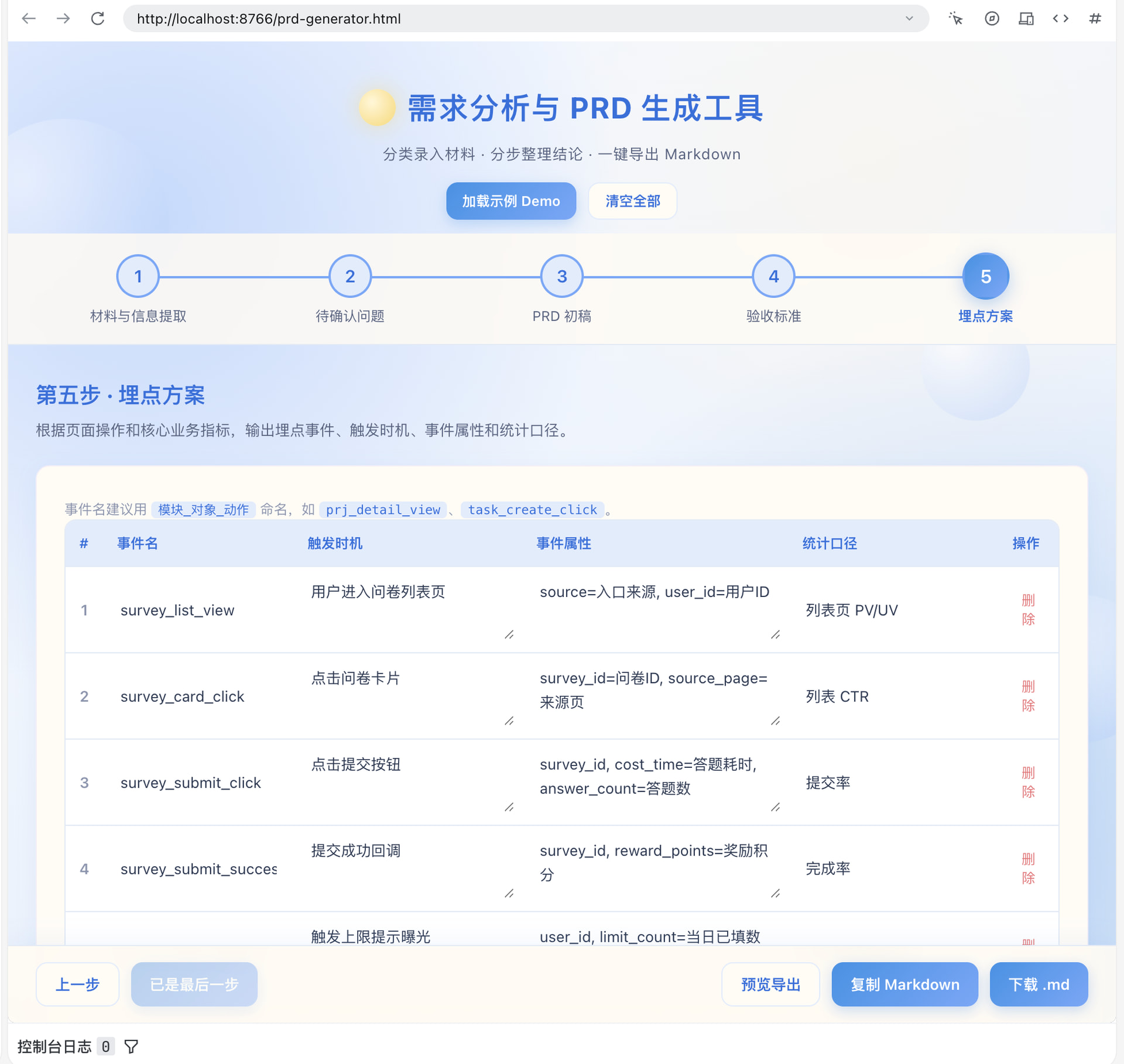The image size is (1124, 1064).
Task: Reload the page with the refresh icon
Action: point(98,19)
